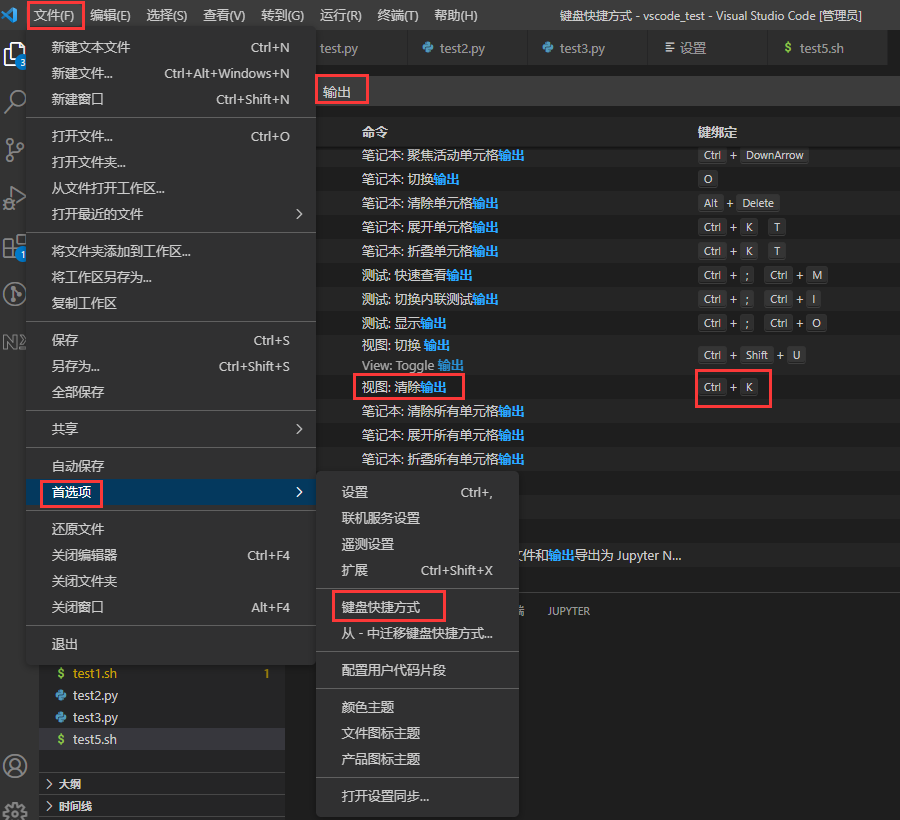Screen dimensions: 900x820
Task: Switch to the test5.sh tab
Action: click(x=827, y=48)
